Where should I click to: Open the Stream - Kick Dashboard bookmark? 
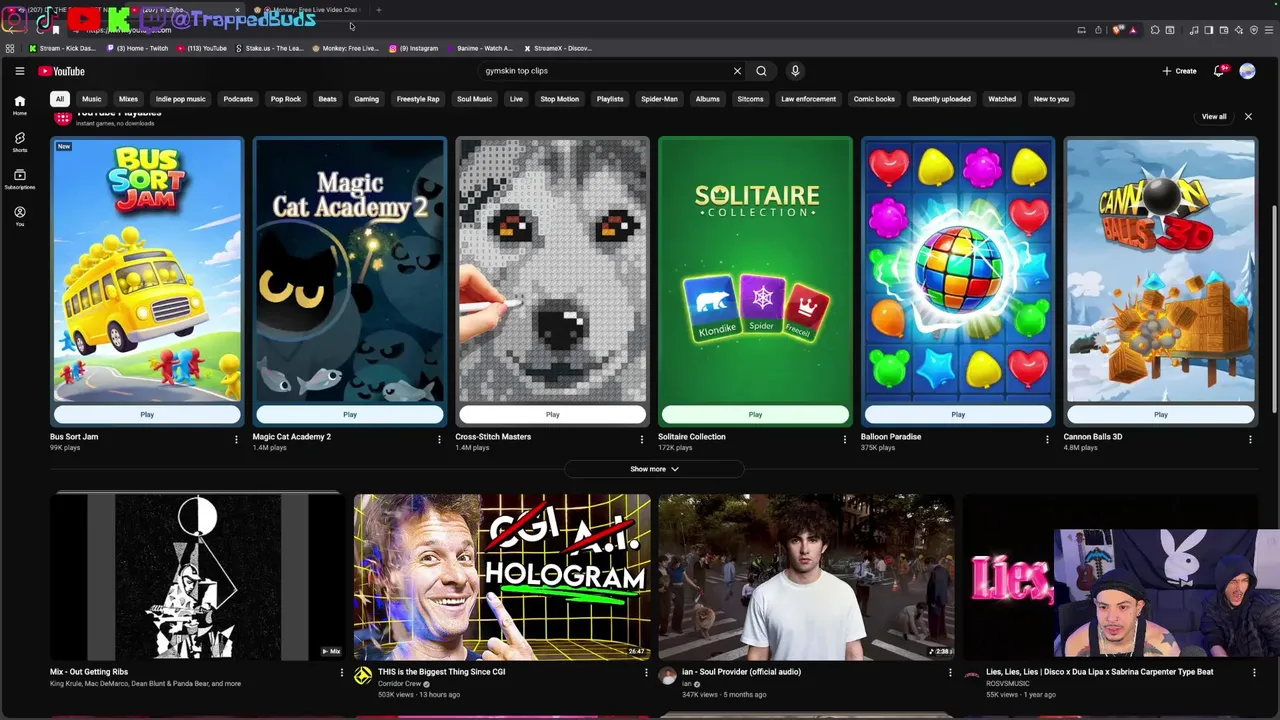(63, 48)
